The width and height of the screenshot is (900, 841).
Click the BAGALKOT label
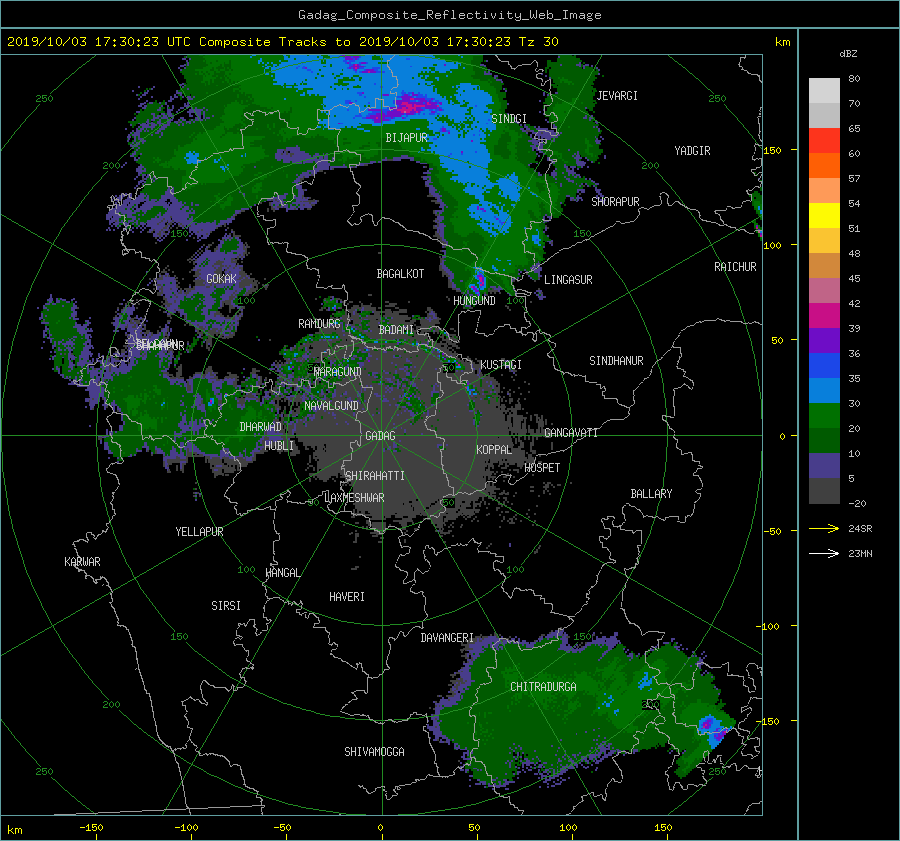pyautogui.click(x=400, y=274)
